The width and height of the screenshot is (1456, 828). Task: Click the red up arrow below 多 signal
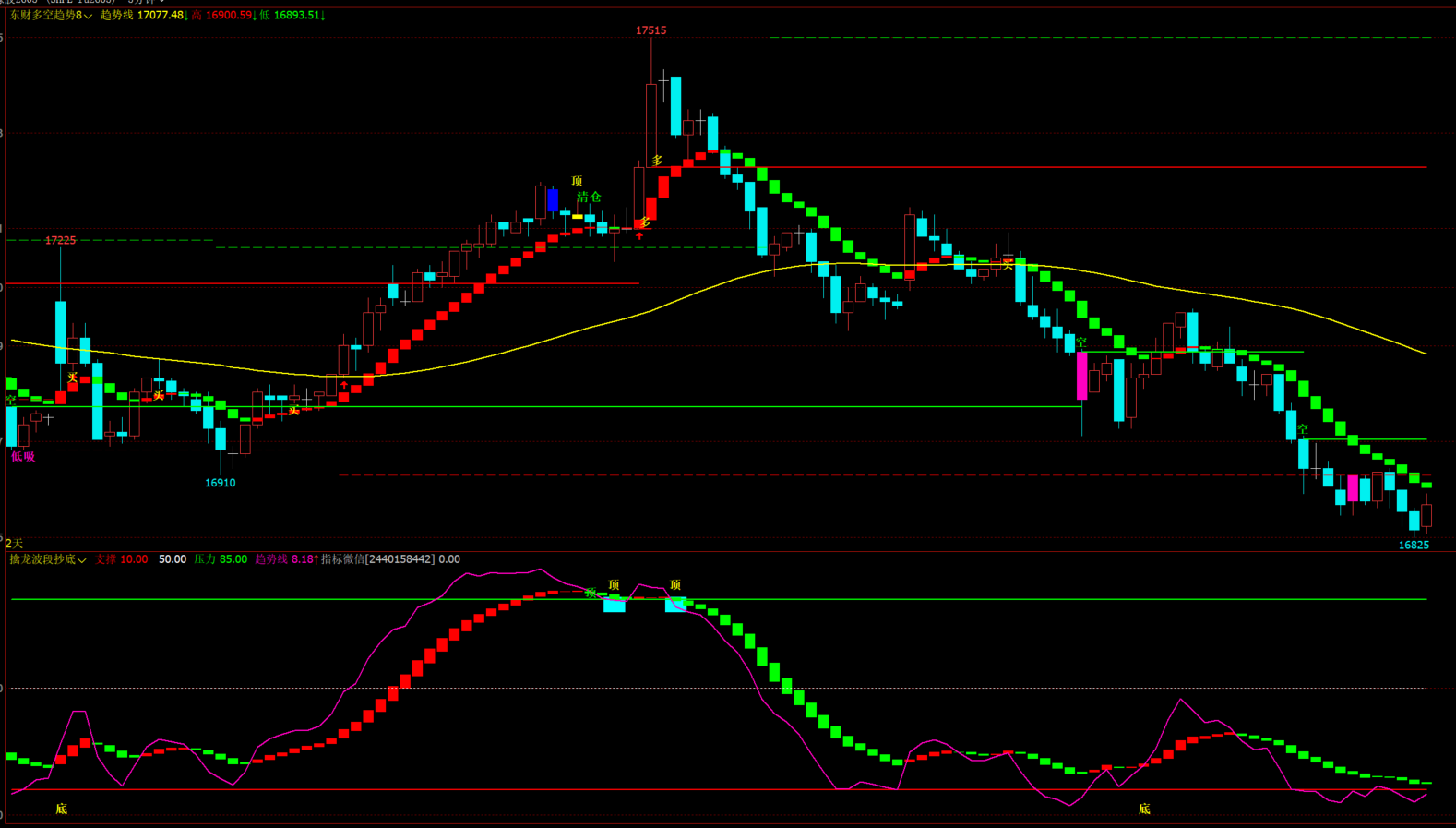point(639,236)
